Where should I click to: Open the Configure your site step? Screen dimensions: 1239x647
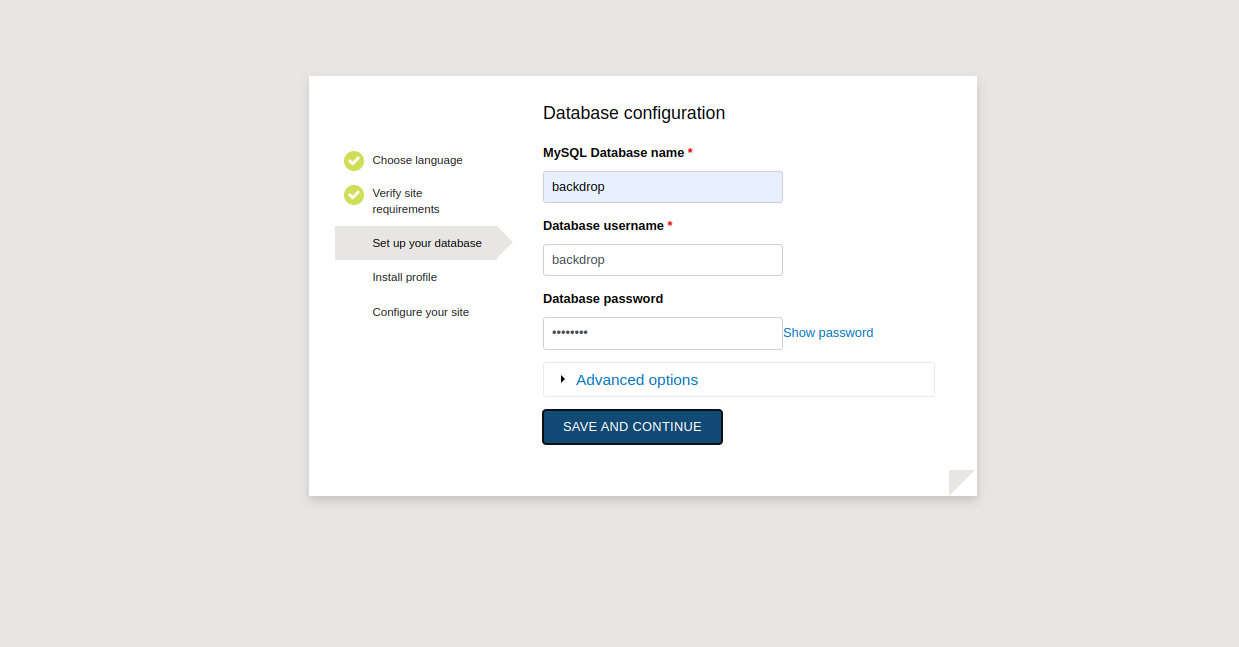tap(420, 312)
